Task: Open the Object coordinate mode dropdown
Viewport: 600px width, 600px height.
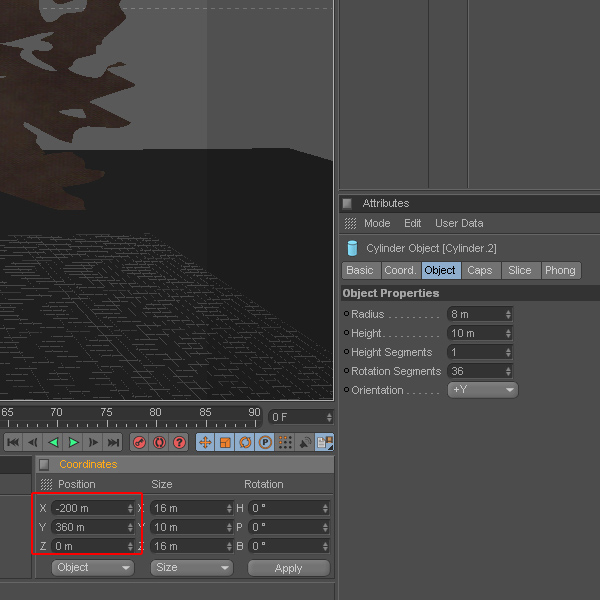Action: (x=93, y=568)
